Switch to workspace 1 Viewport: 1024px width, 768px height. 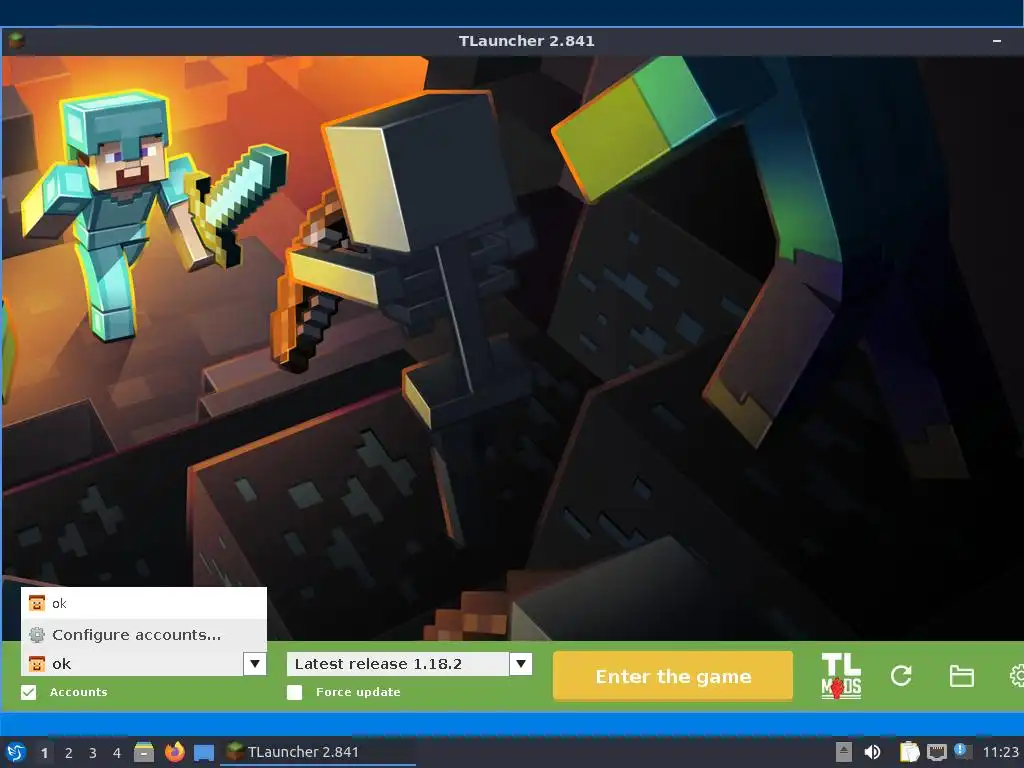(44, 753)
